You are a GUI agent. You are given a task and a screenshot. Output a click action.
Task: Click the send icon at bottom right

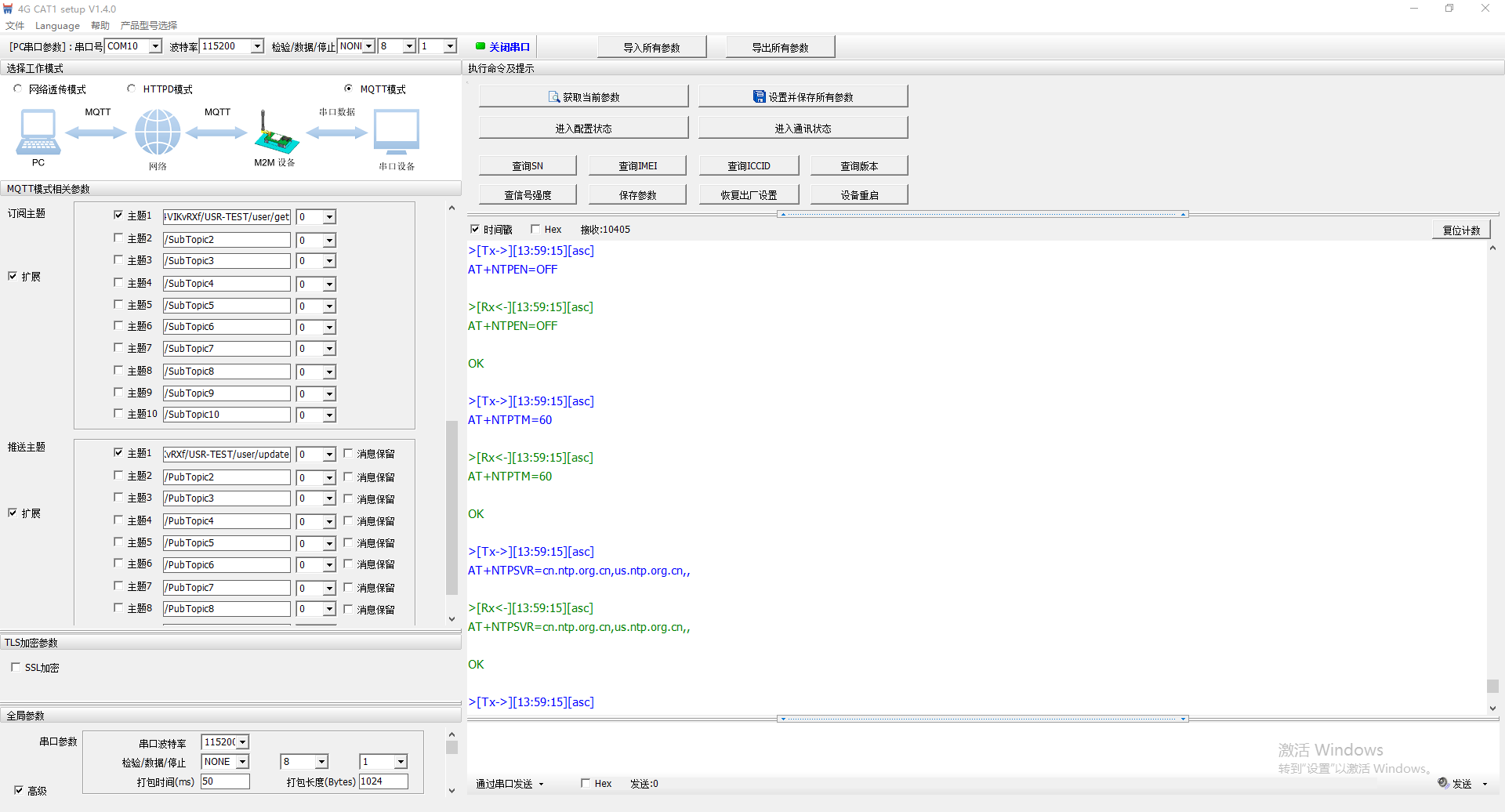(1443, 783)
